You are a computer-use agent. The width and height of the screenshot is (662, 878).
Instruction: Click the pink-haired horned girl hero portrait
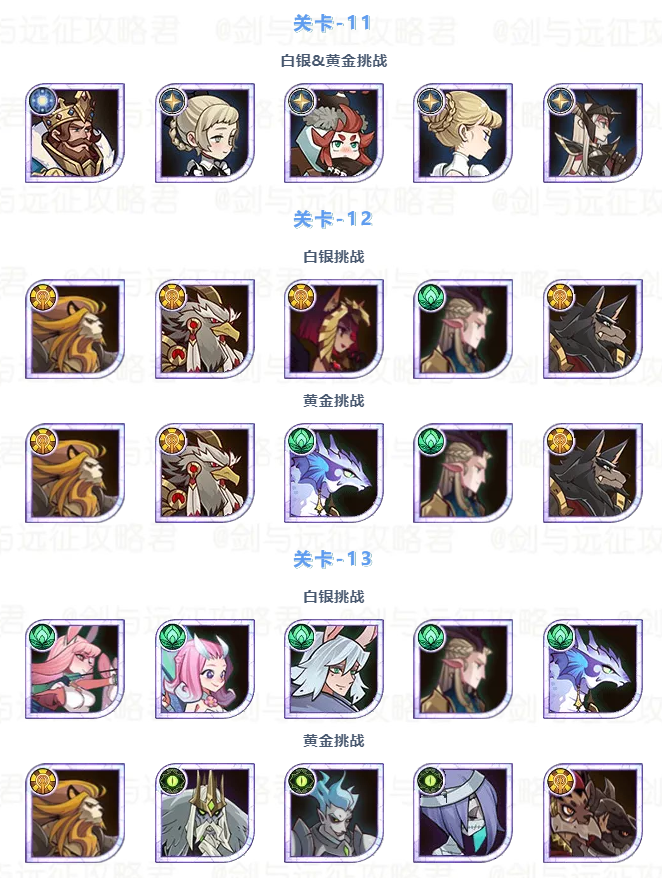(205, 669)
